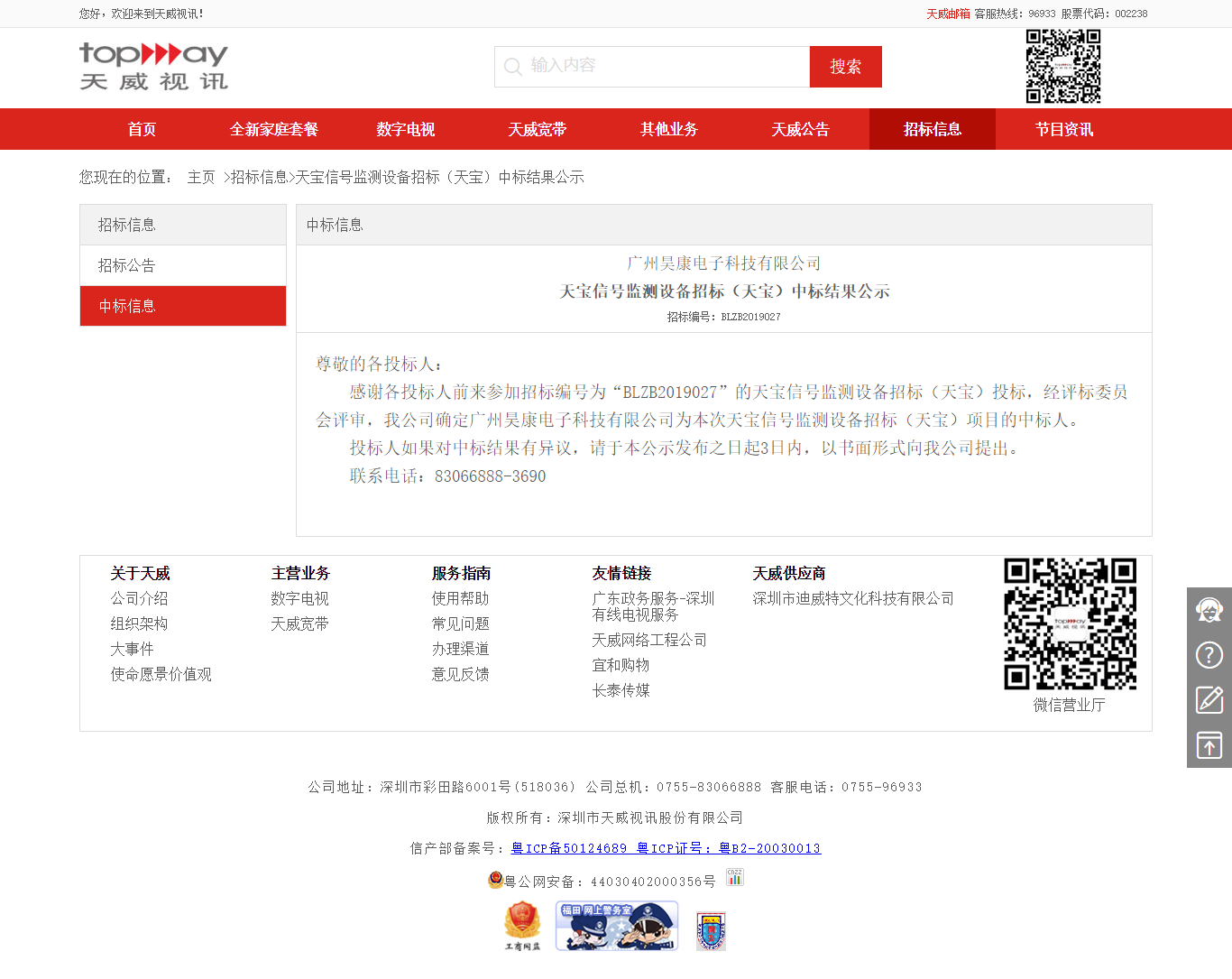Open the 其他业务 navigation menu
This screenshot has height=979, width=1232.
tap(669, 129)
